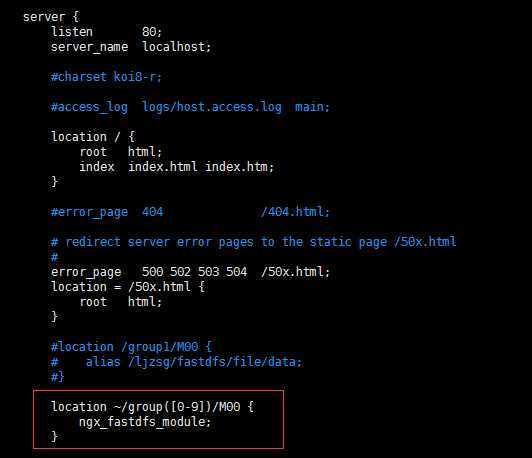Select the '#charset koi8-r;' comment

(106, 77)
